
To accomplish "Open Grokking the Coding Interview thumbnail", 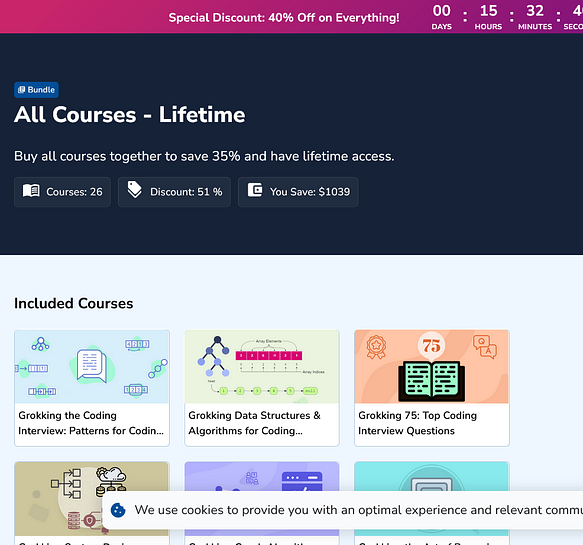I will (x=92, y=367).
